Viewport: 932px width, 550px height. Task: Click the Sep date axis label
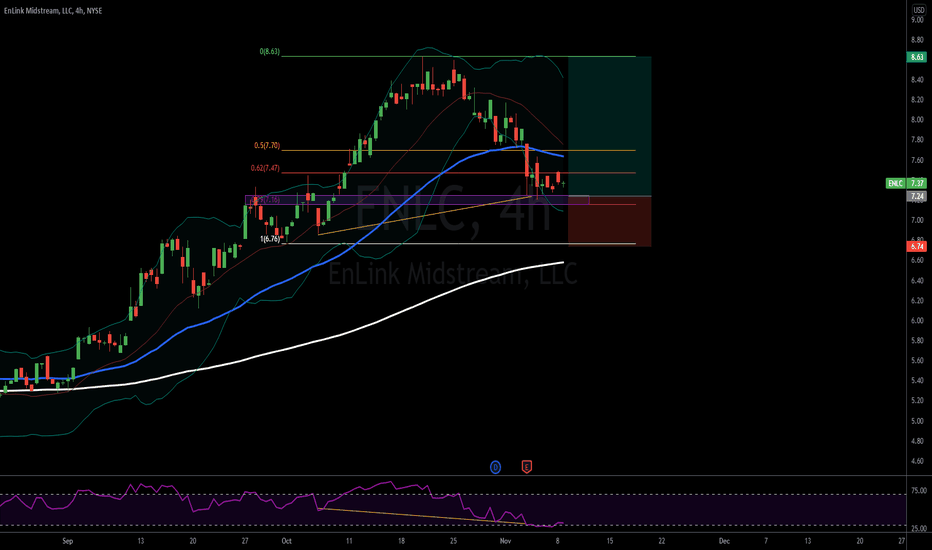pyautogui.click(x=67, y=541)
